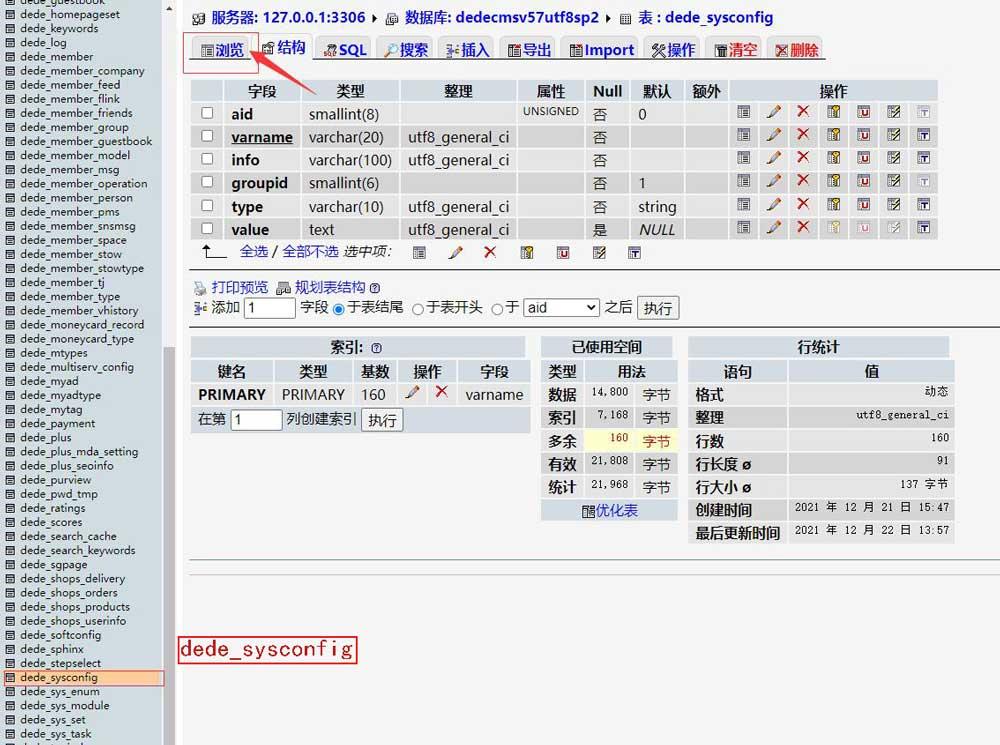Open the 导出 tab
The height and width of the screenshot is (745, 1000).
[529, 50]
